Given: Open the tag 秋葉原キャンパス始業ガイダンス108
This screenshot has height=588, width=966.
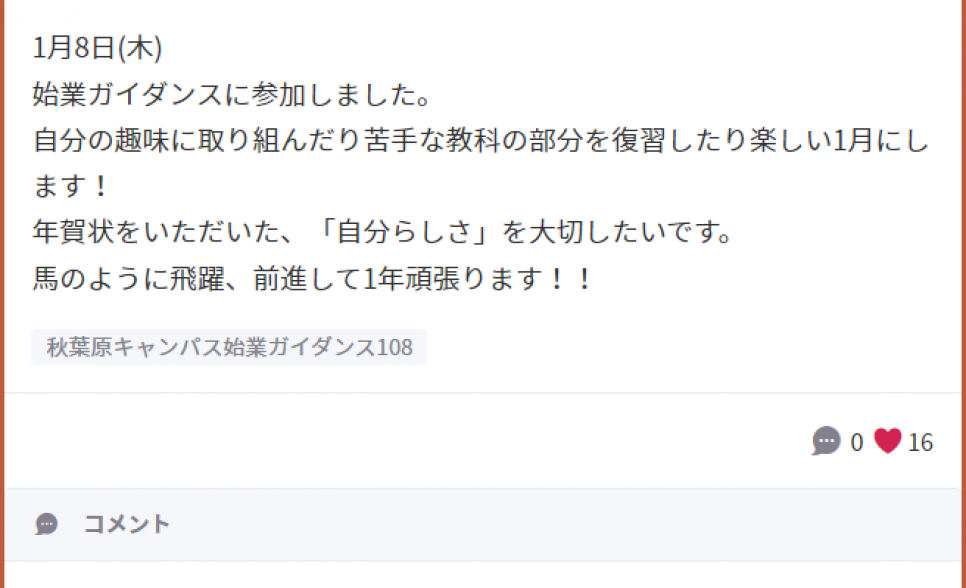Looking at the screenshot, I should (x=229, y=347).
